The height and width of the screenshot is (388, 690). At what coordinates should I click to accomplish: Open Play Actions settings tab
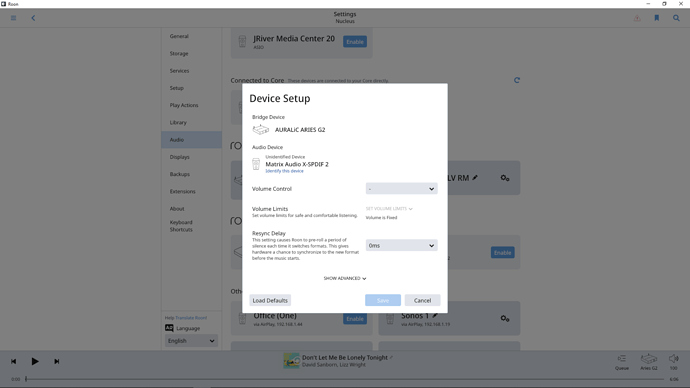(x=191, y=105)
